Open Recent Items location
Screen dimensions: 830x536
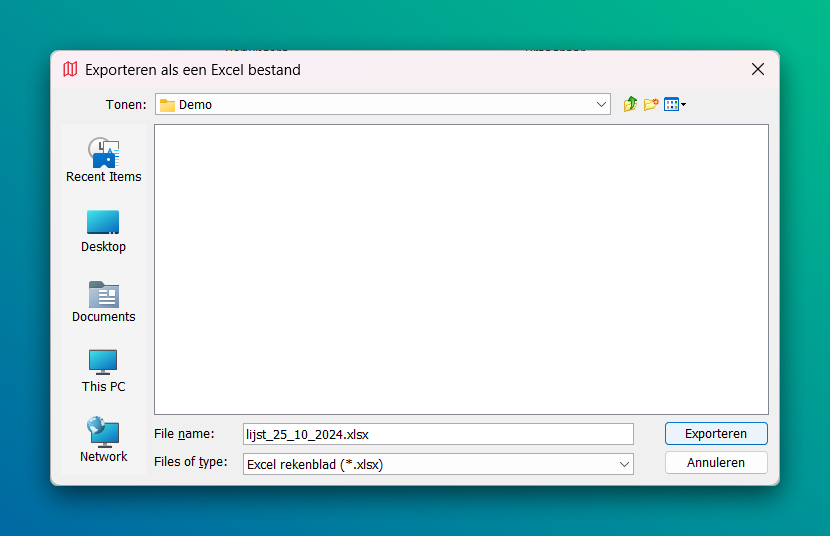[104, 160]
